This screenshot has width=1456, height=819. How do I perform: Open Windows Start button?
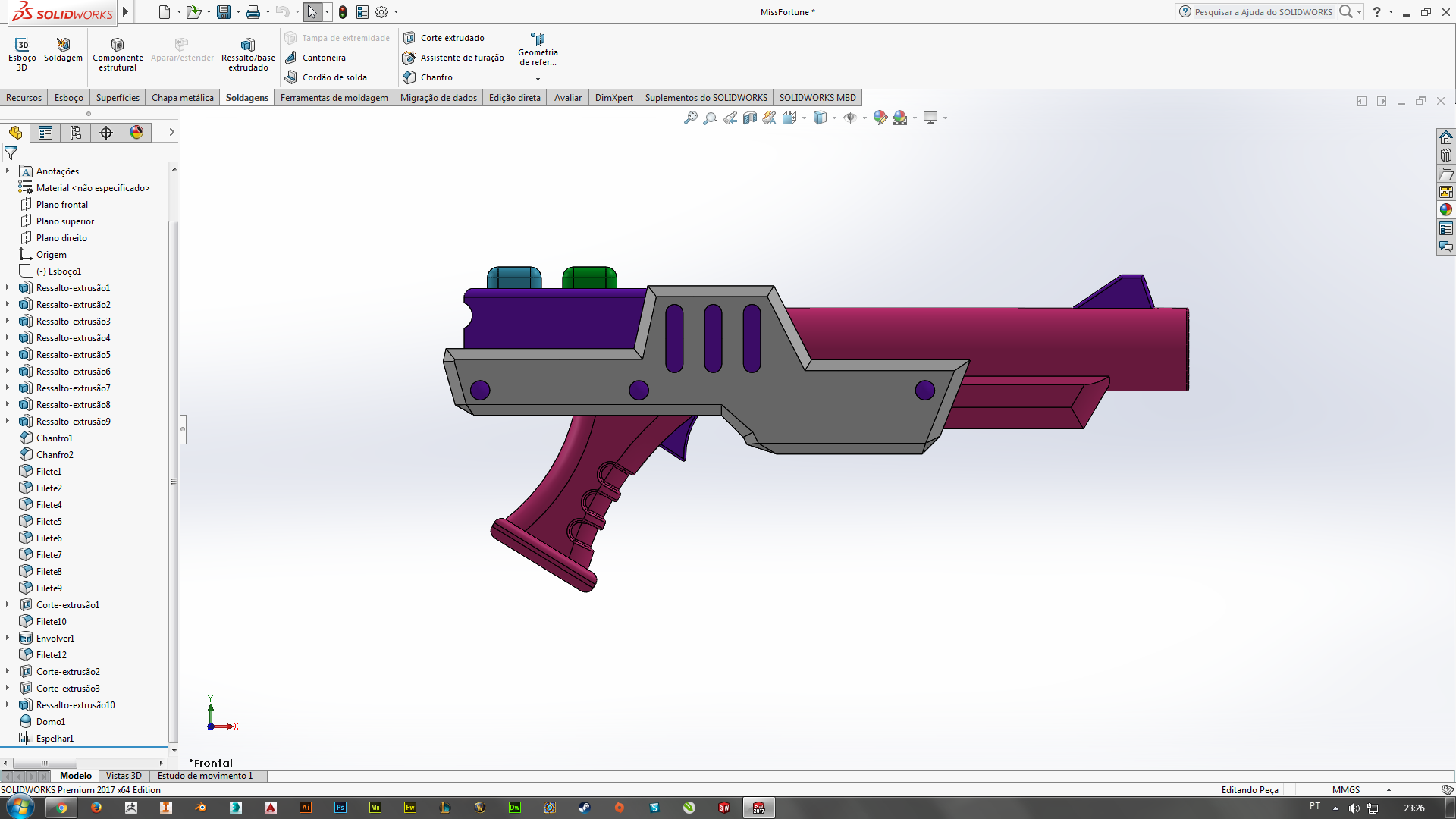point(20,808)
